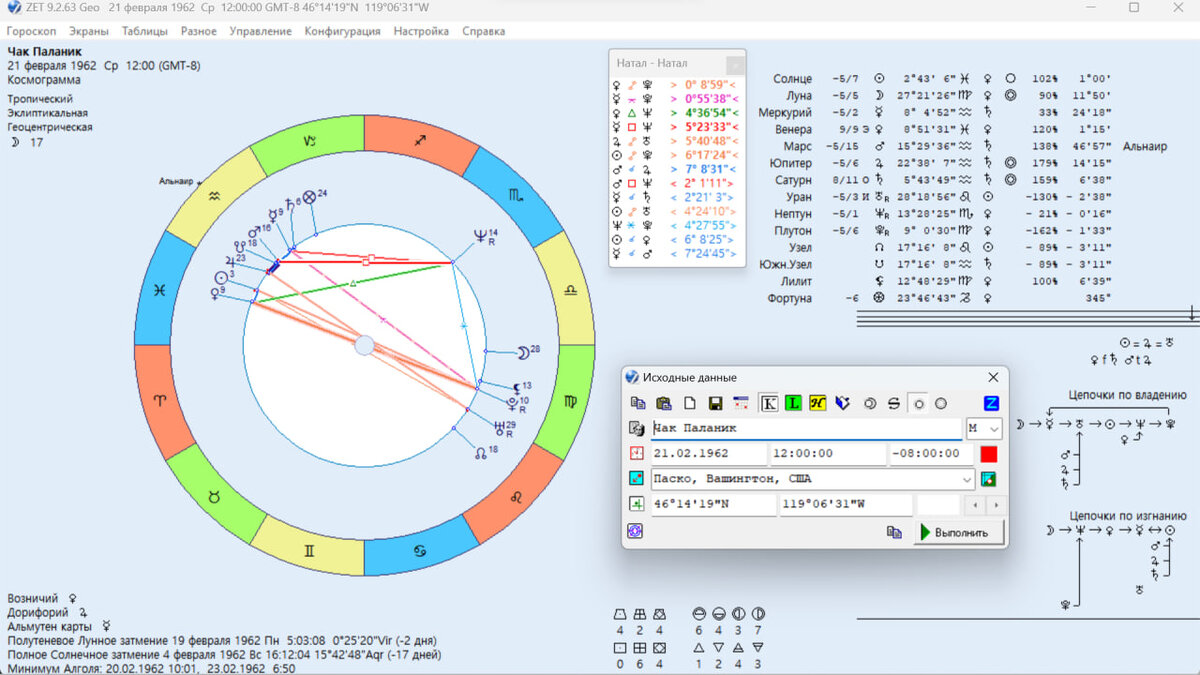Screen dimensions: 1200x675
Task: Close the Исходные данные dialog
Action: (993, 377)
